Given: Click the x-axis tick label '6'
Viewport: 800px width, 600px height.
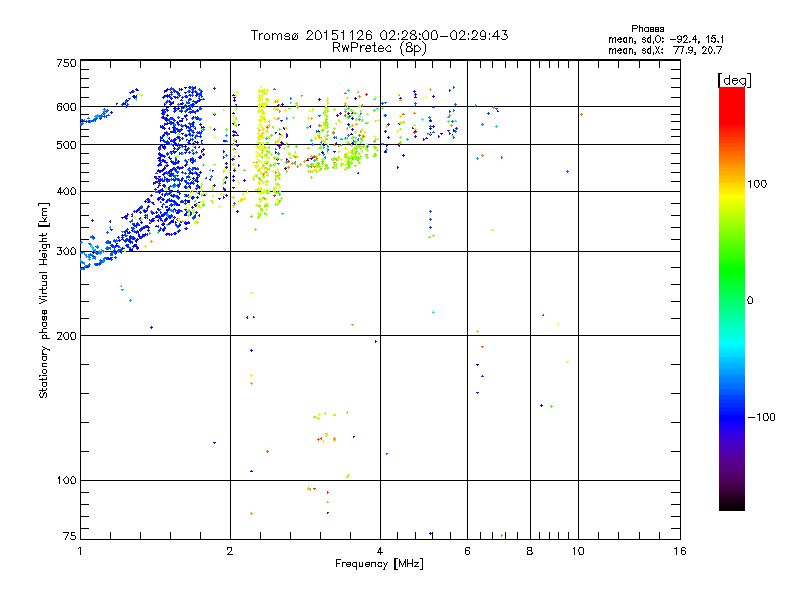Looking at the screenshot, I should coord(467,551).
